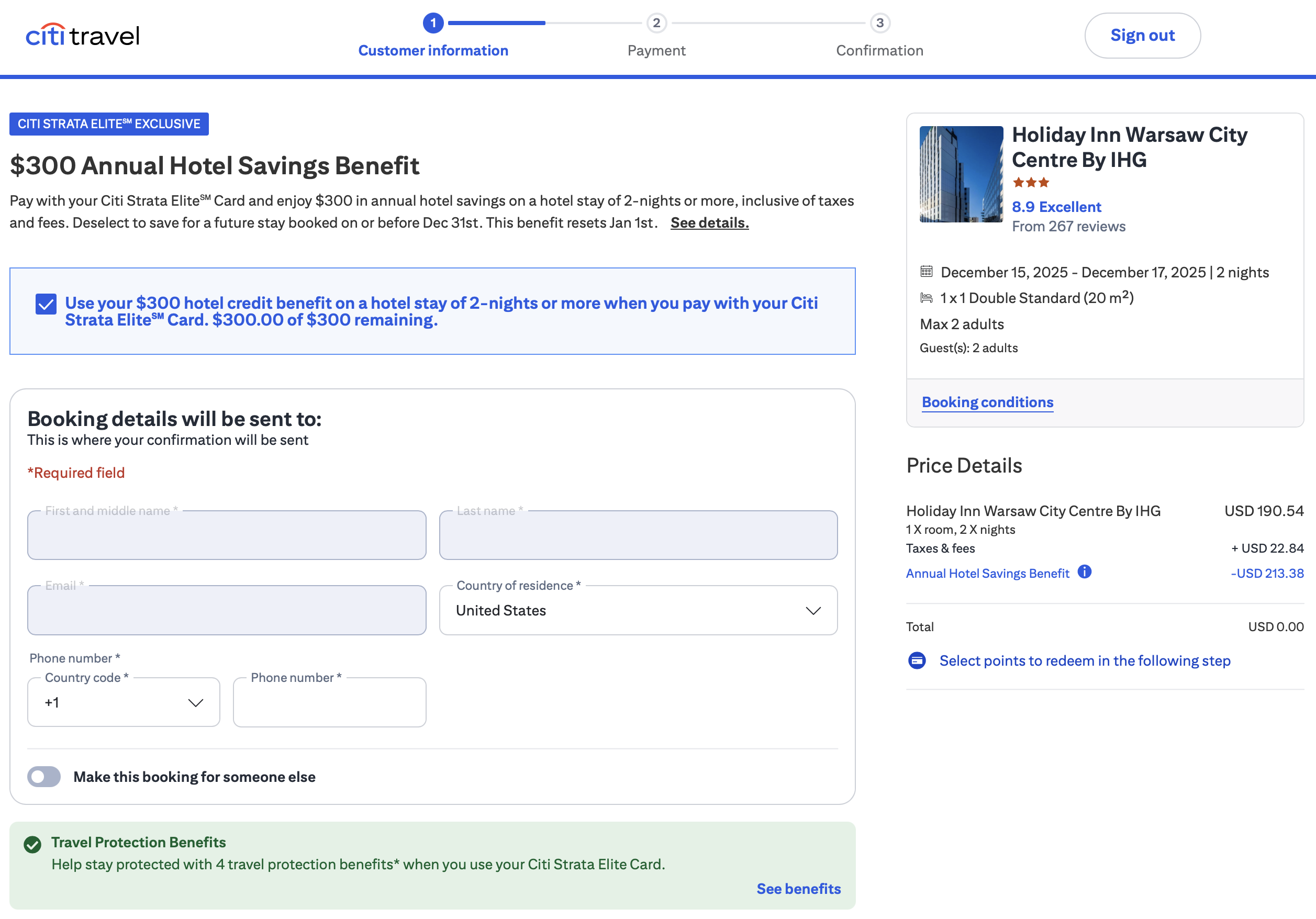Open the Customer information step label
The height and width of the screenshot is (919, 1316).
[x=433, y=50]
